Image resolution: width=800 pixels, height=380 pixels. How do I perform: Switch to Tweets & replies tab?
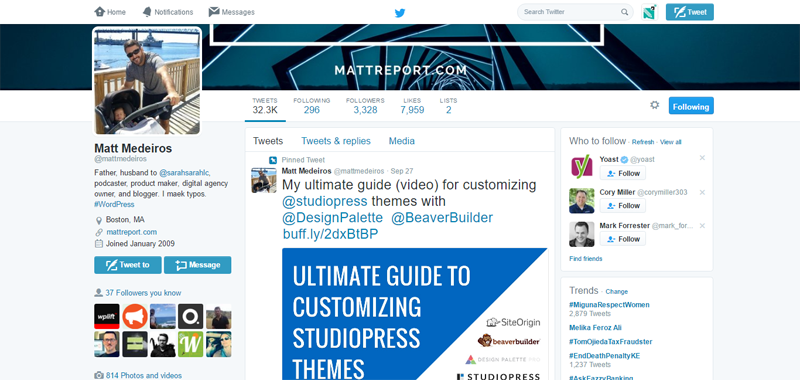[x=336, y=141]
